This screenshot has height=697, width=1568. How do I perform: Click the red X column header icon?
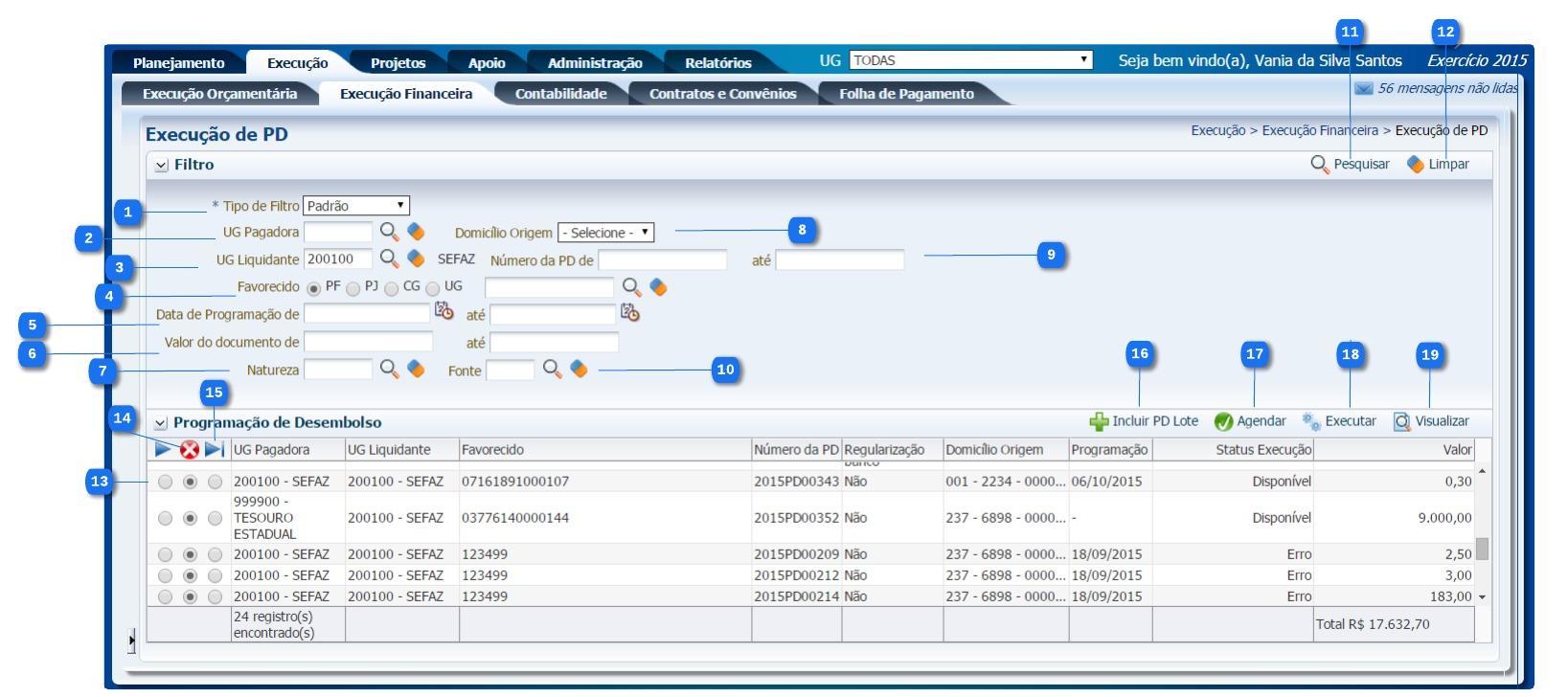pos(190,450)
